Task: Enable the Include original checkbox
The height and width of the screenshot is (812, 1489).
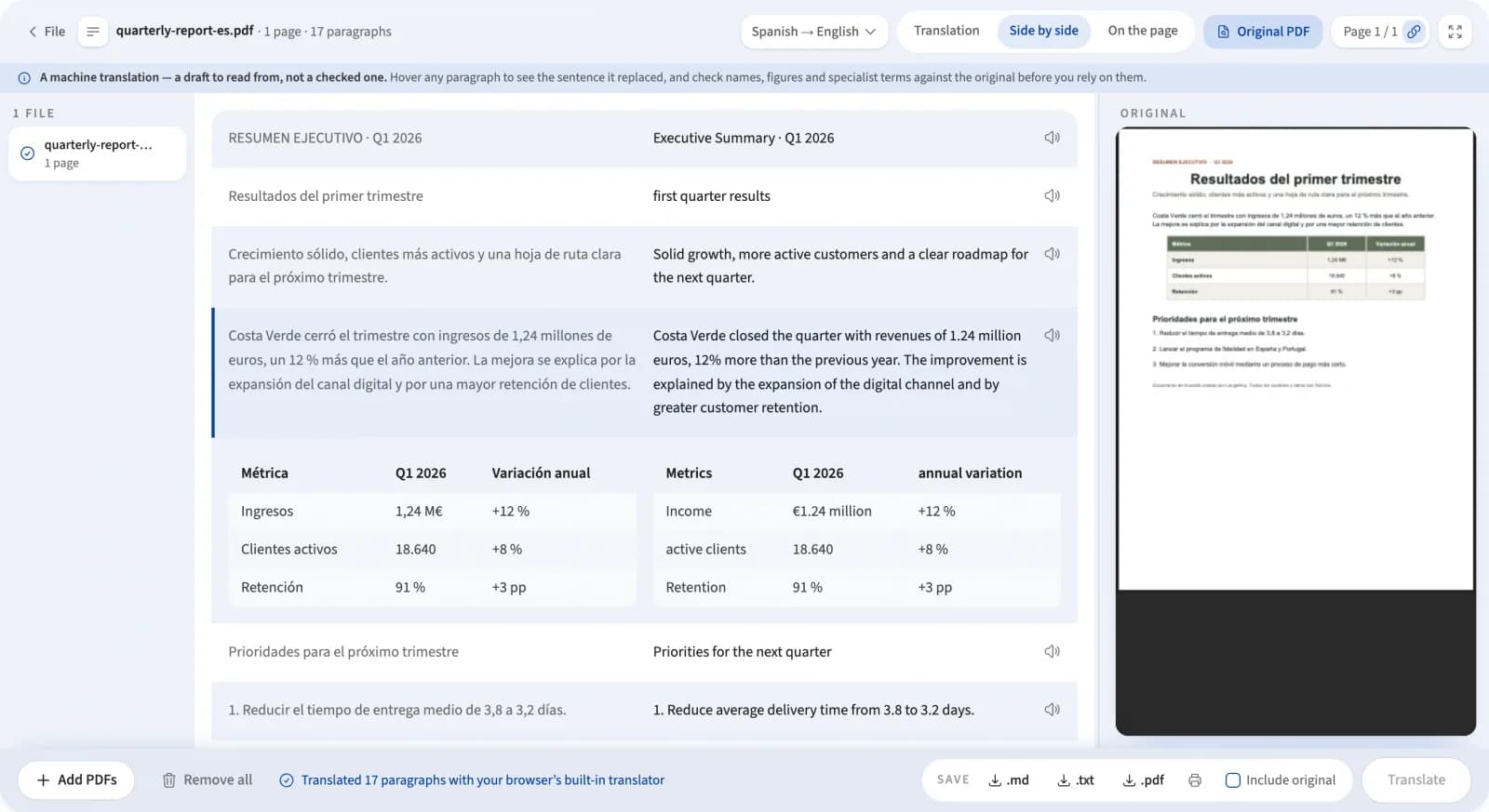Action: [1233, 780]
